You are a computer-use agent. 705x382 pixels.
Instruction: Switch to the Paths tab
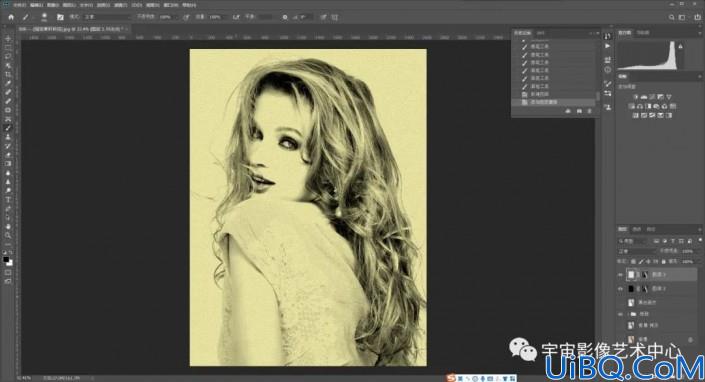(651, 229)
